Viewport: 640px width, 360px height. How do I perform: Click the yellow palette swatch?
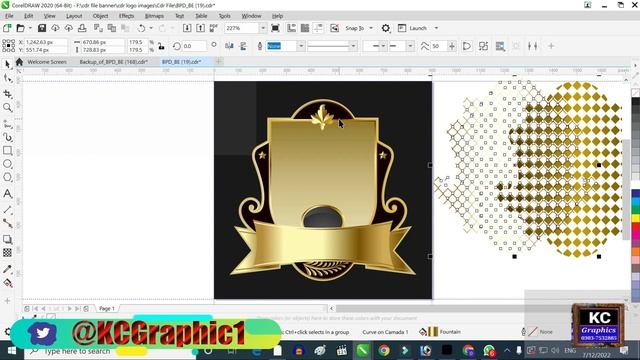tap(636, 218)
